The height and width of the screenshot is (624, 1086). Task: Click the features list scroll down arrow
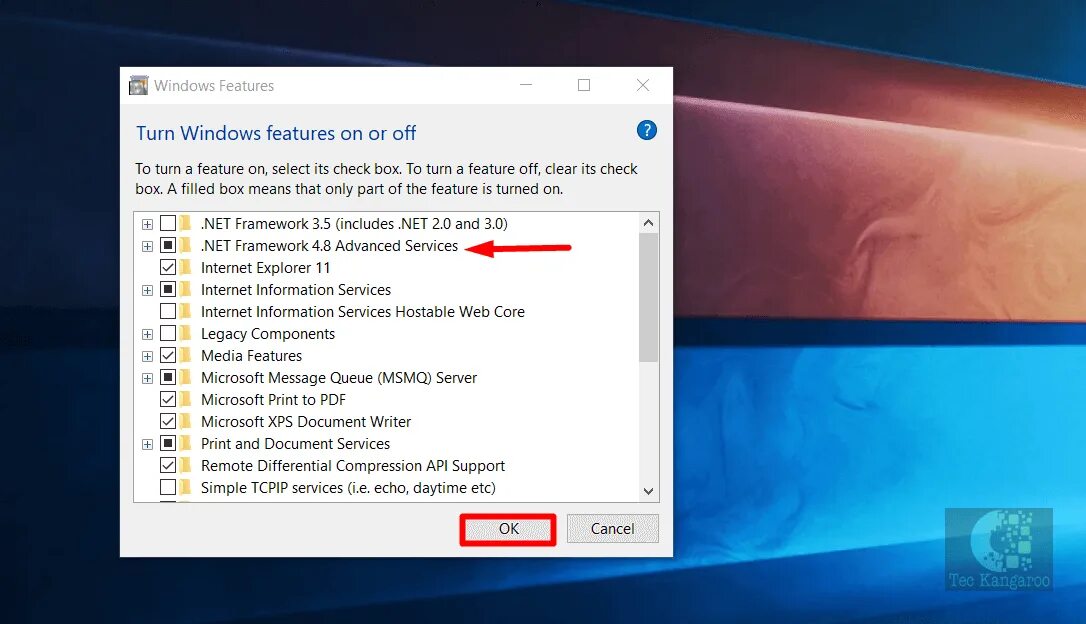tap(648, 491)
